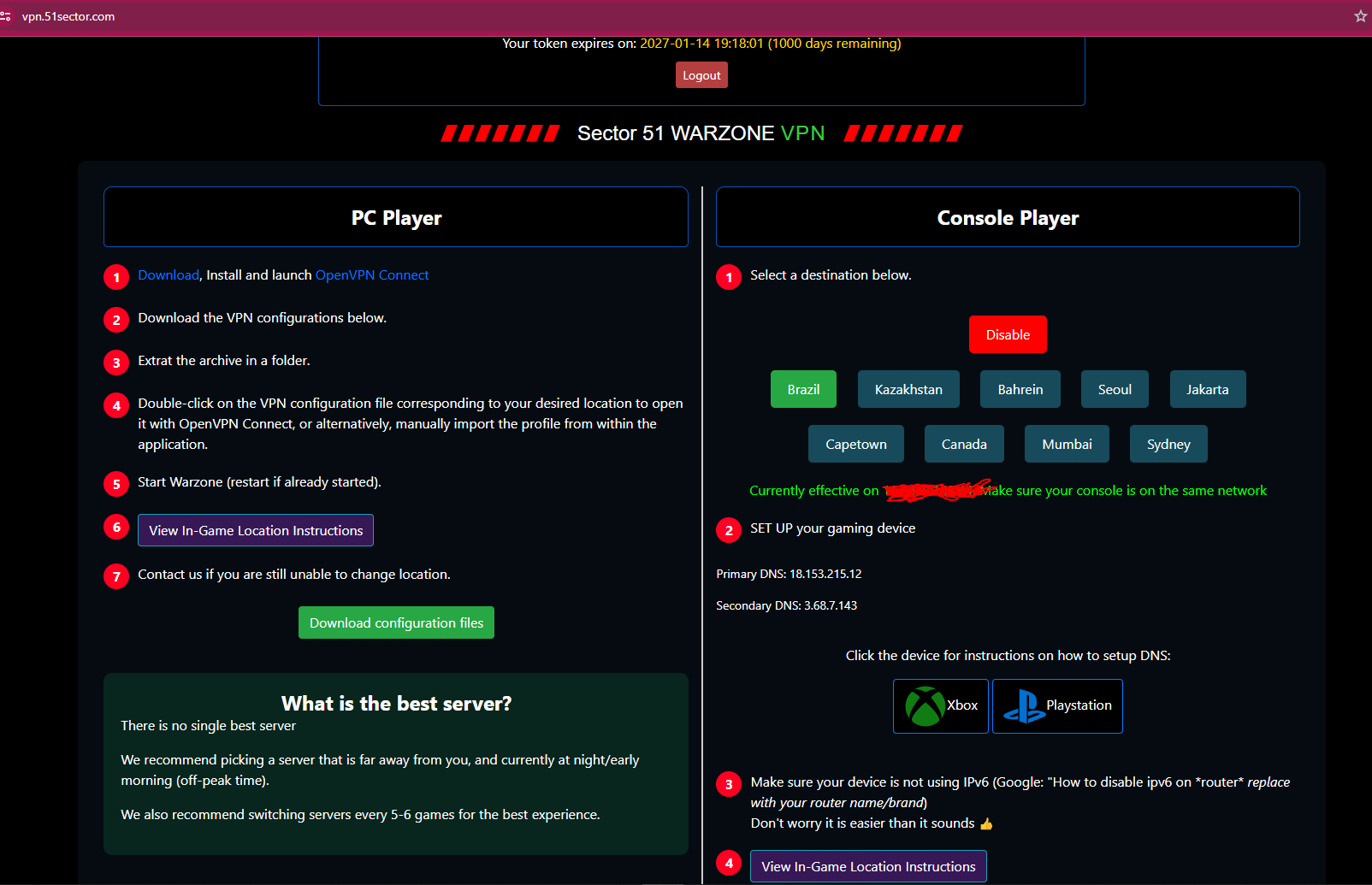
Task: Click the thumbs up emoji
Action: point(986,823)
